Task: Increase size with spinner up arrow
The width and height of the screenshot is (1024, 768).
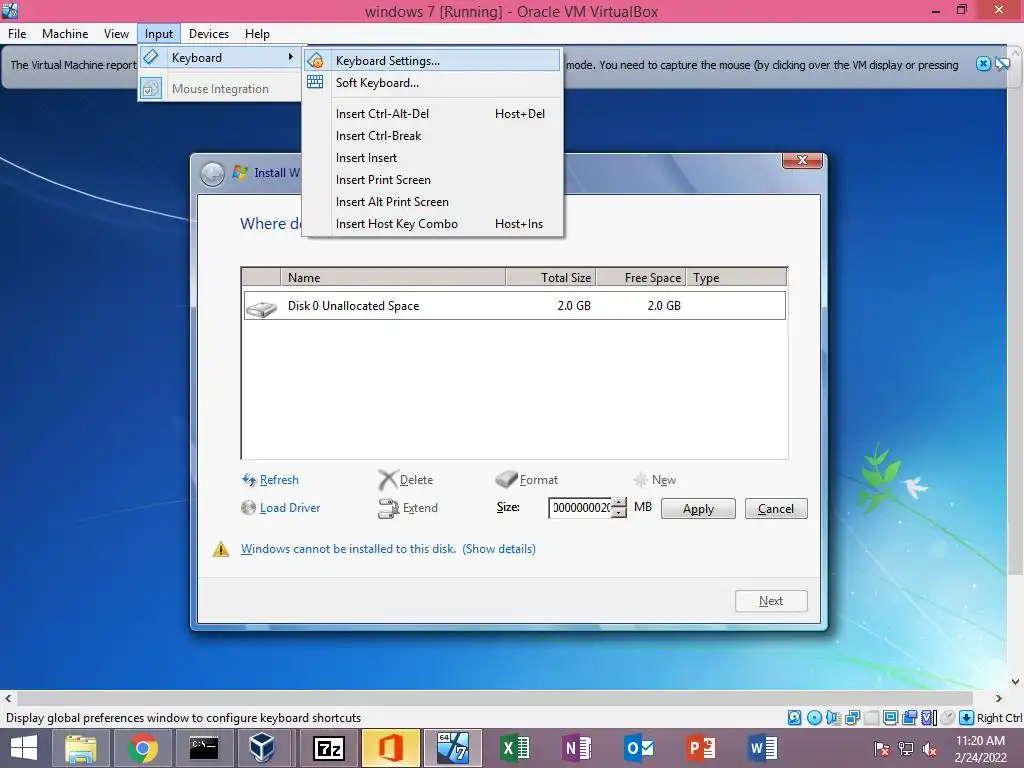Action: pyautogui.click(x=619, y=503)
